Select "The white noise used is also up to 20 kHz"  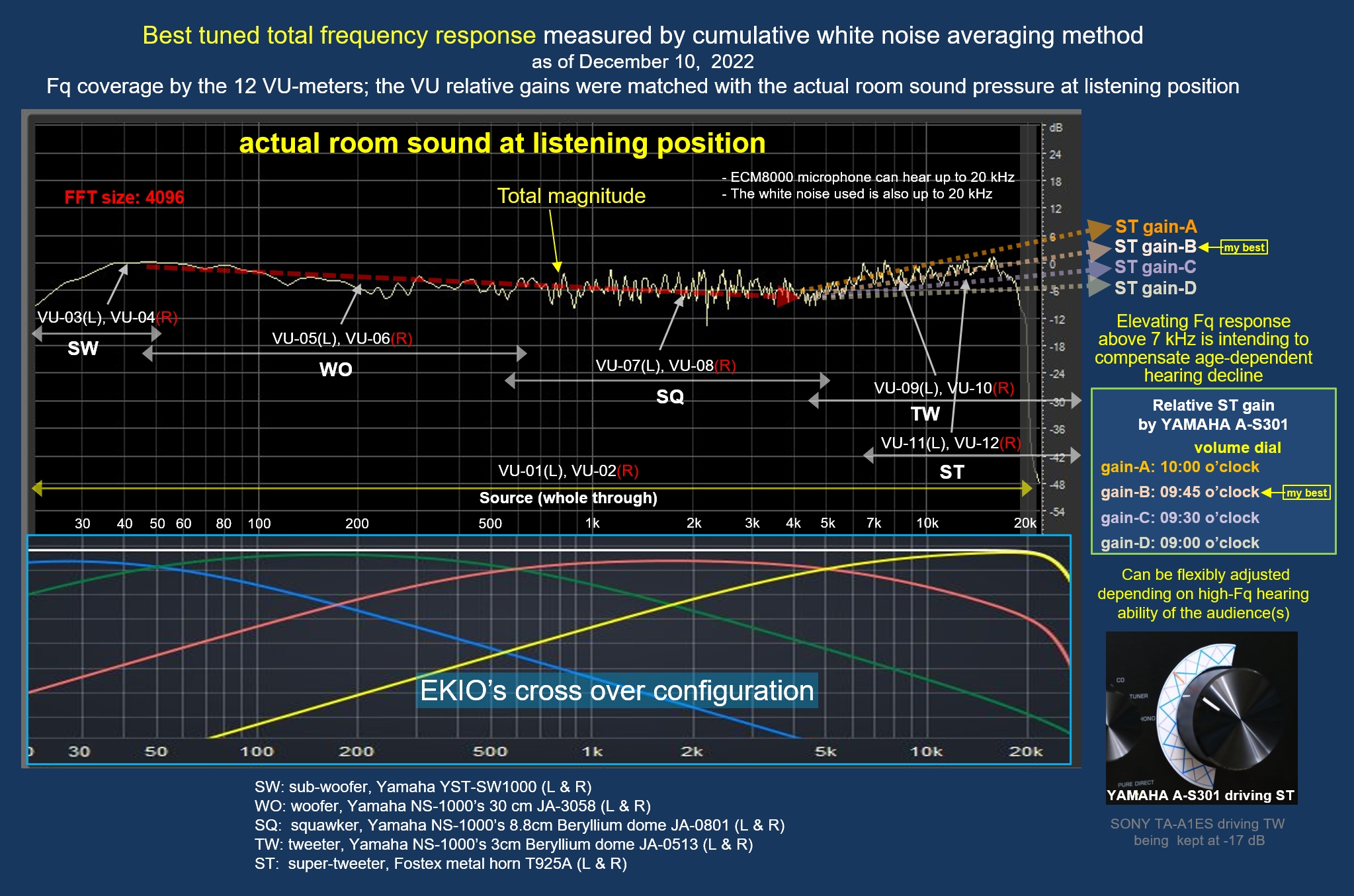tap(857, 194)
